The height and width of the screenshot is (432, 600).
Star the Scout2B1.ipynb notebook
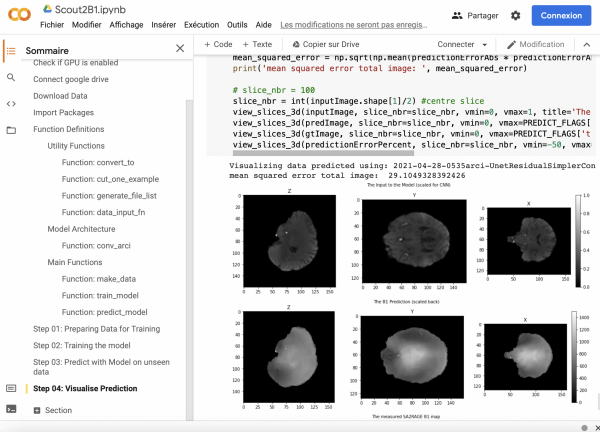click(x=133, y=9)
